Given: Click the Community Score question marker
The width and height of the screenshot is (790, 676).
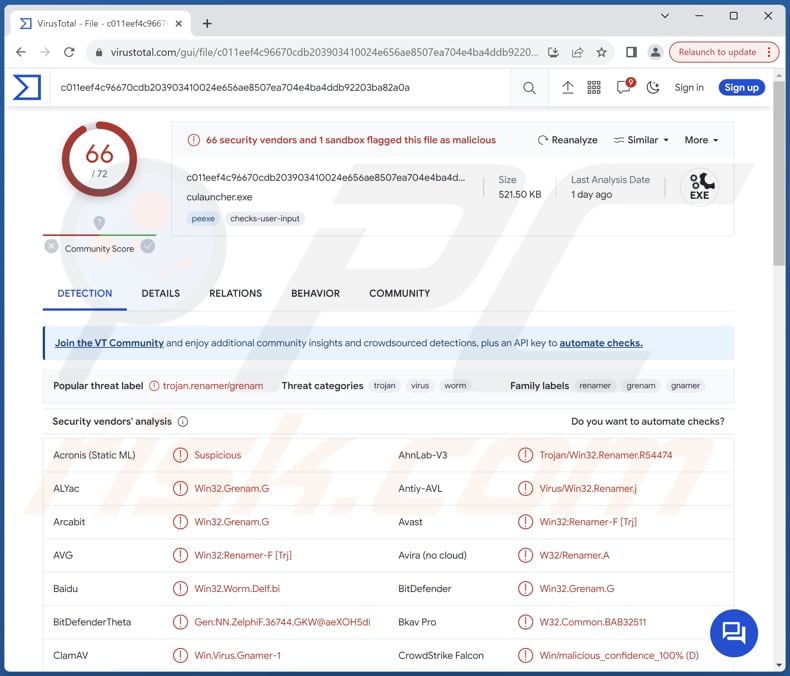Looking at the screenshot, I should 99,223.
